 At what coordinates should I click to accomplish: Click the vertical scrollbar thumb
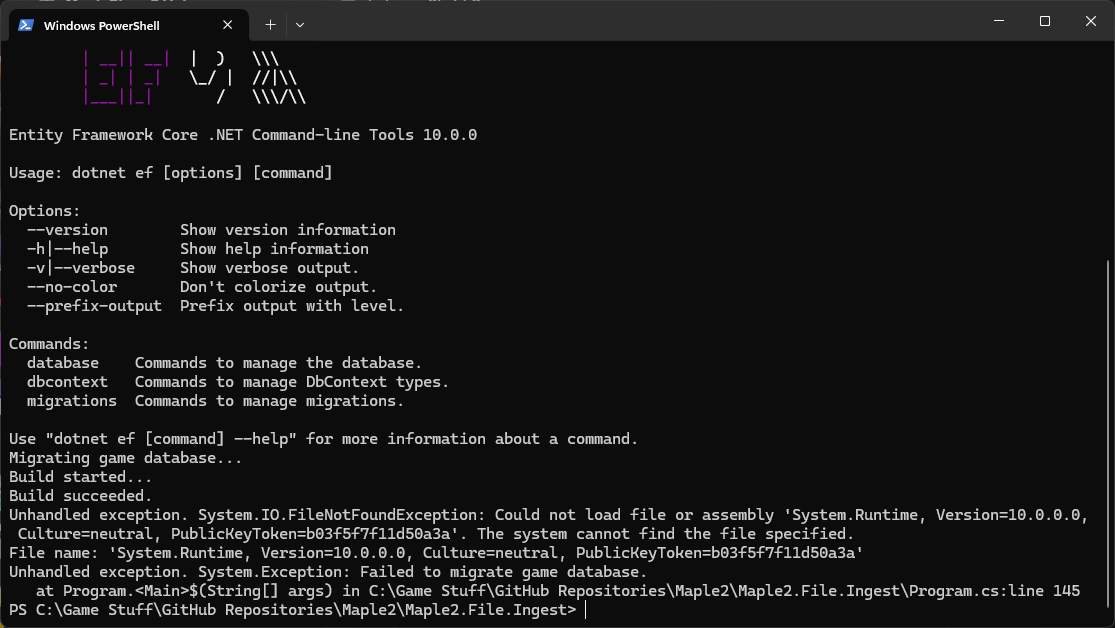tap(1108, 435)
